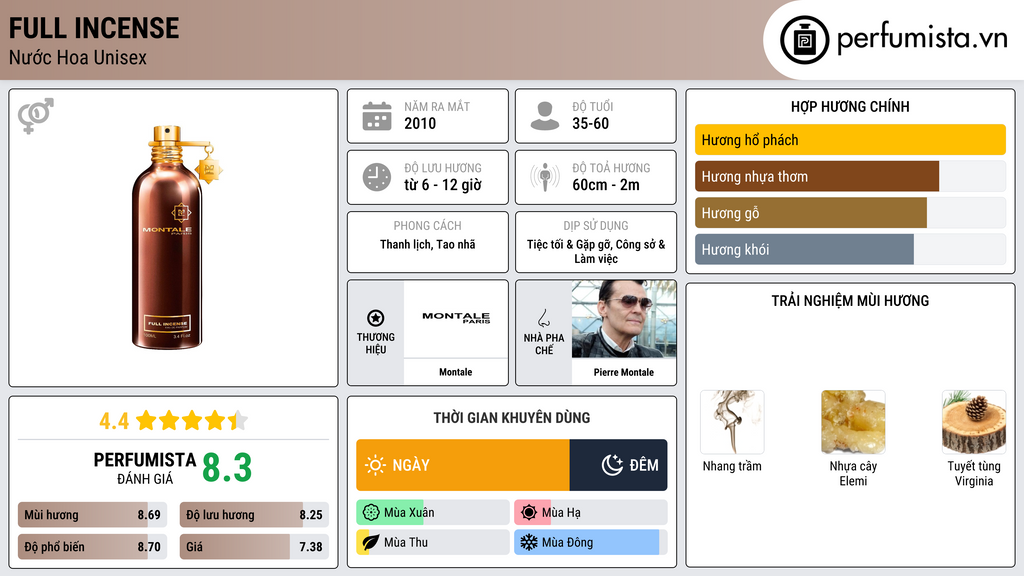The width and height of the screenshot is (1024, 576).
Task: Click the 4.4 star rating
Action: [x=173, y=420]
